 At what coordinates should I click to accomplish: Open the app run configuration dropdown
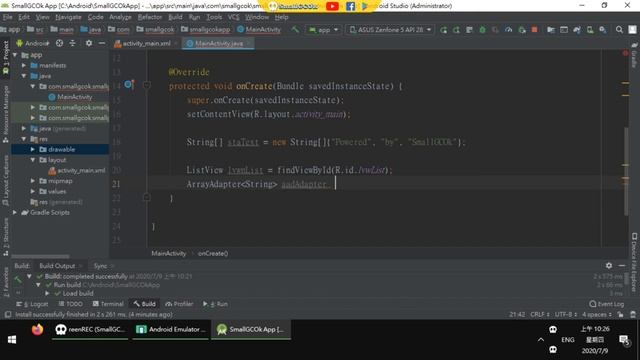[x=324, y=30]
